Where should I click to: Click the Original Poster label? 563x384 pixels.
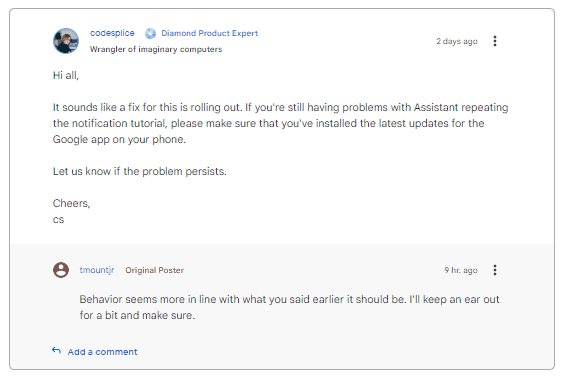154,270
